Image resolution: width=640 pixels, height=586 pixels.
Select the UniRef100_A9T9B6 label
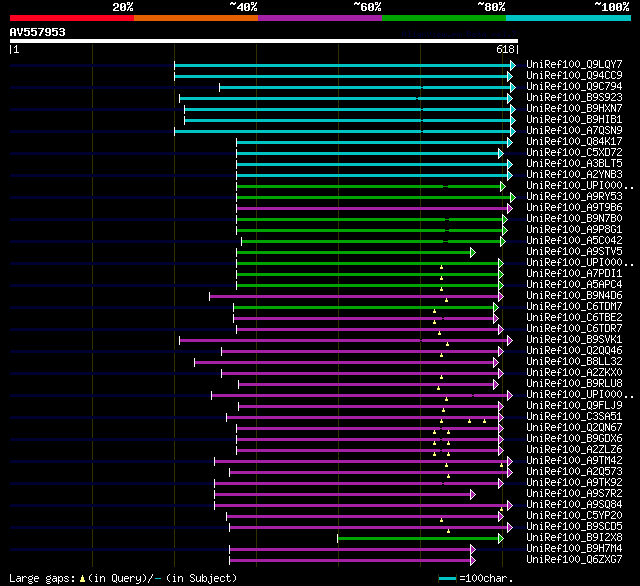[x=574, y=208]
